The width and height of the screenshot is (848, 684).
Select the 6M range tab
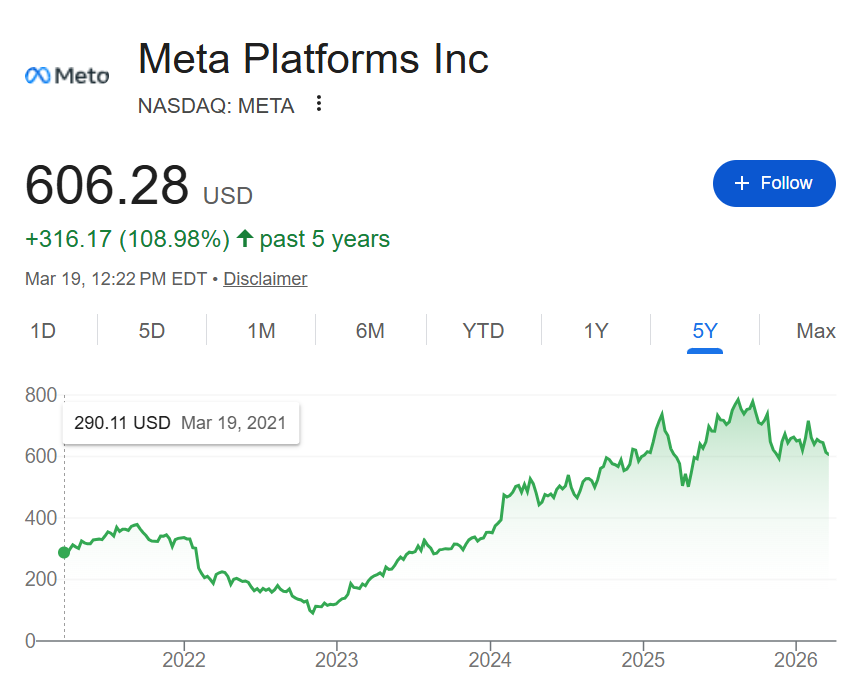(370, 331)
